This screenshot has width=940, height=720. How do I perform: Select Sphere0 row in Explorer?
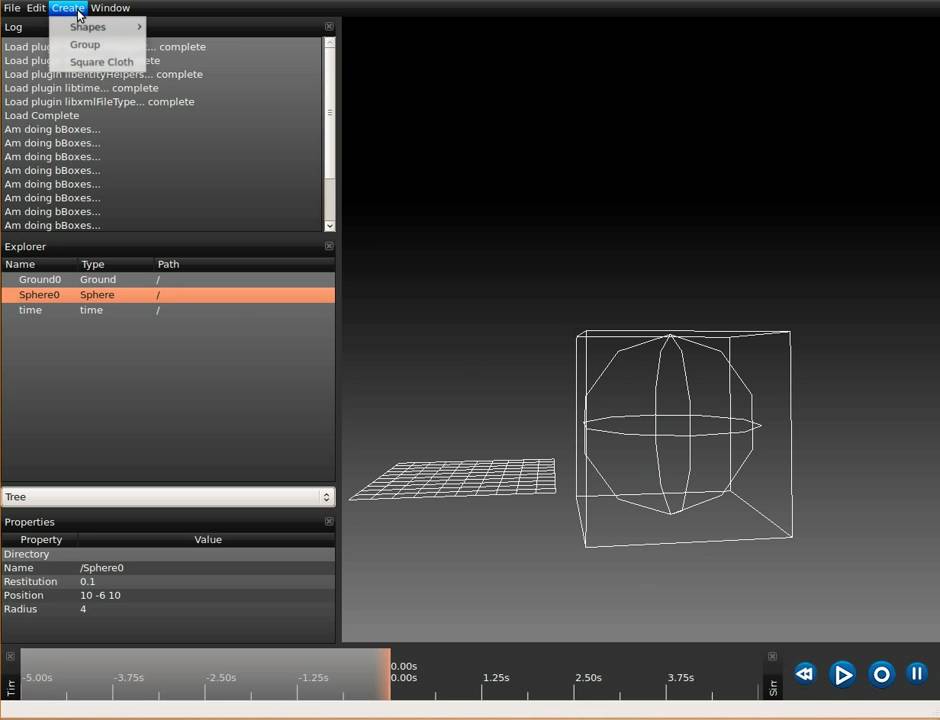pyautogui.click(x=168, y=295)
